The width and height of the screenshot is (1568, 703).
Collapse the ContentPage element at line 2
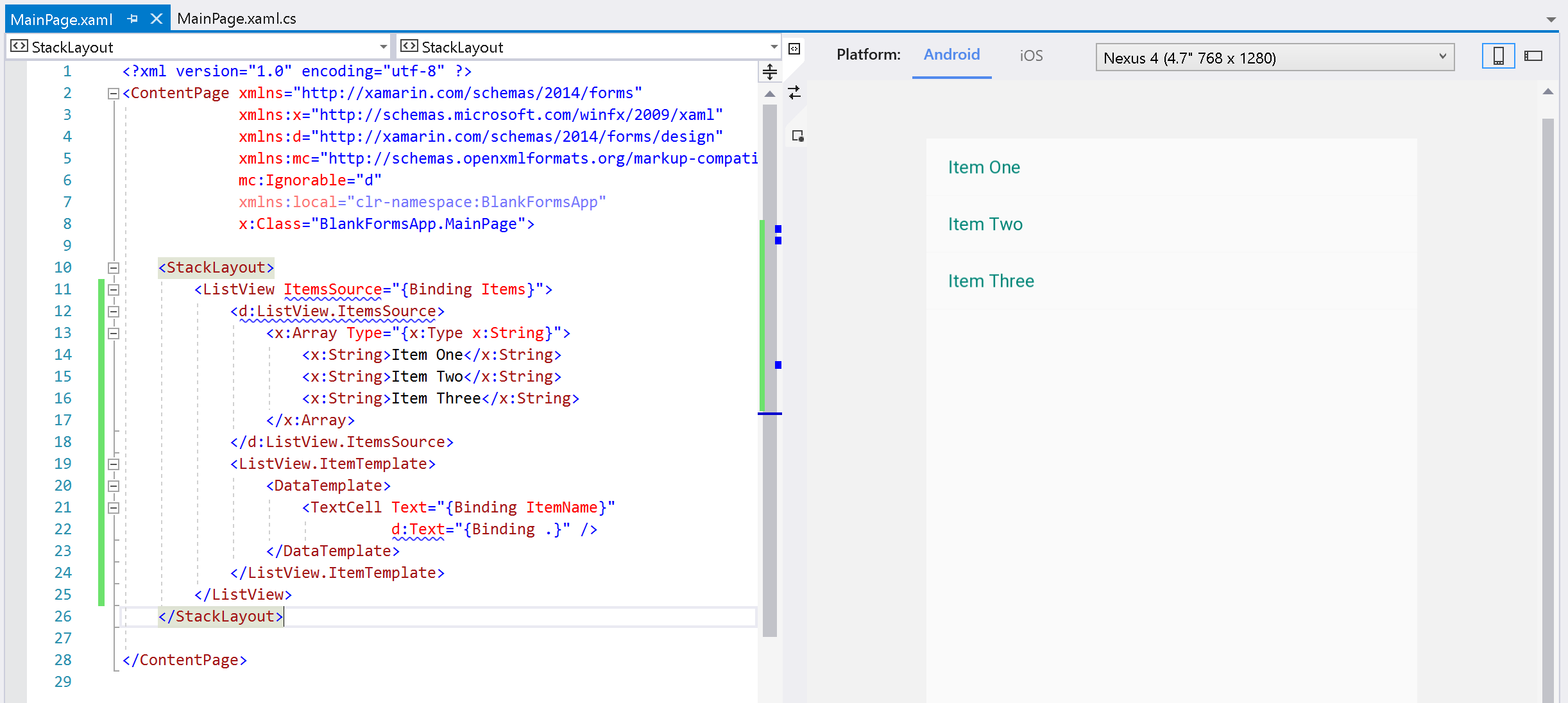pos(114,94)
